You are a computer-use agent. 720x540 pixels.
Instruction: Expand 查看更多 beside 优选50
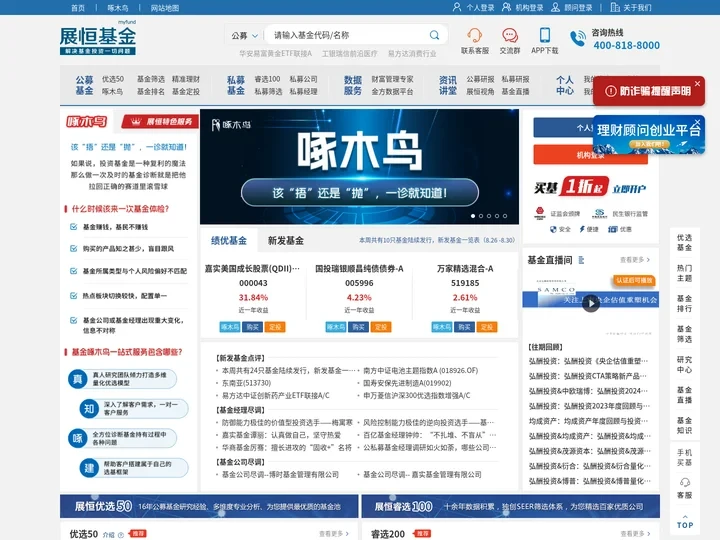[x=334, y=534]
